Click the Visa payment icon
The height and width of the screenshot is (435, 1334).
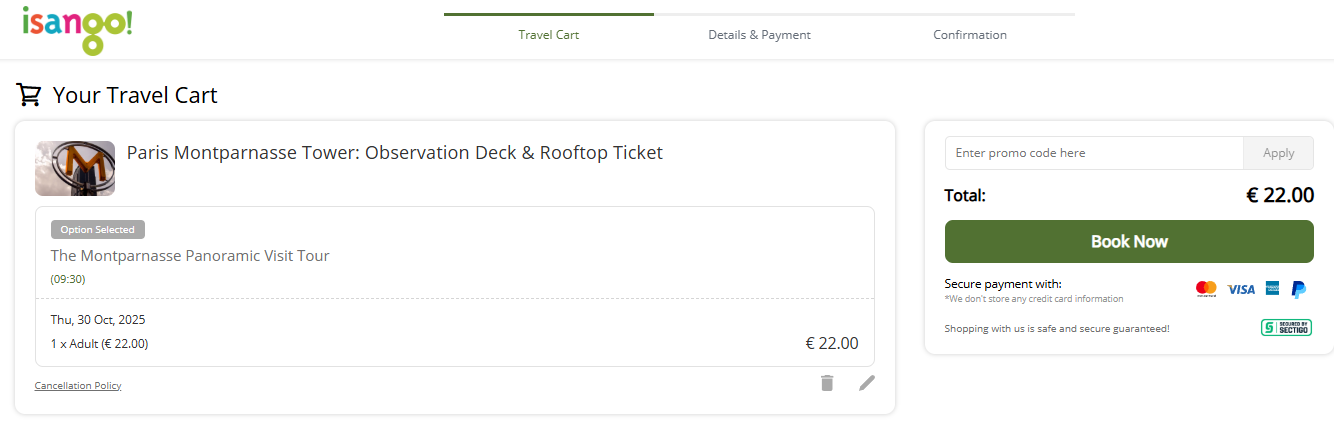pos(1241,289)
